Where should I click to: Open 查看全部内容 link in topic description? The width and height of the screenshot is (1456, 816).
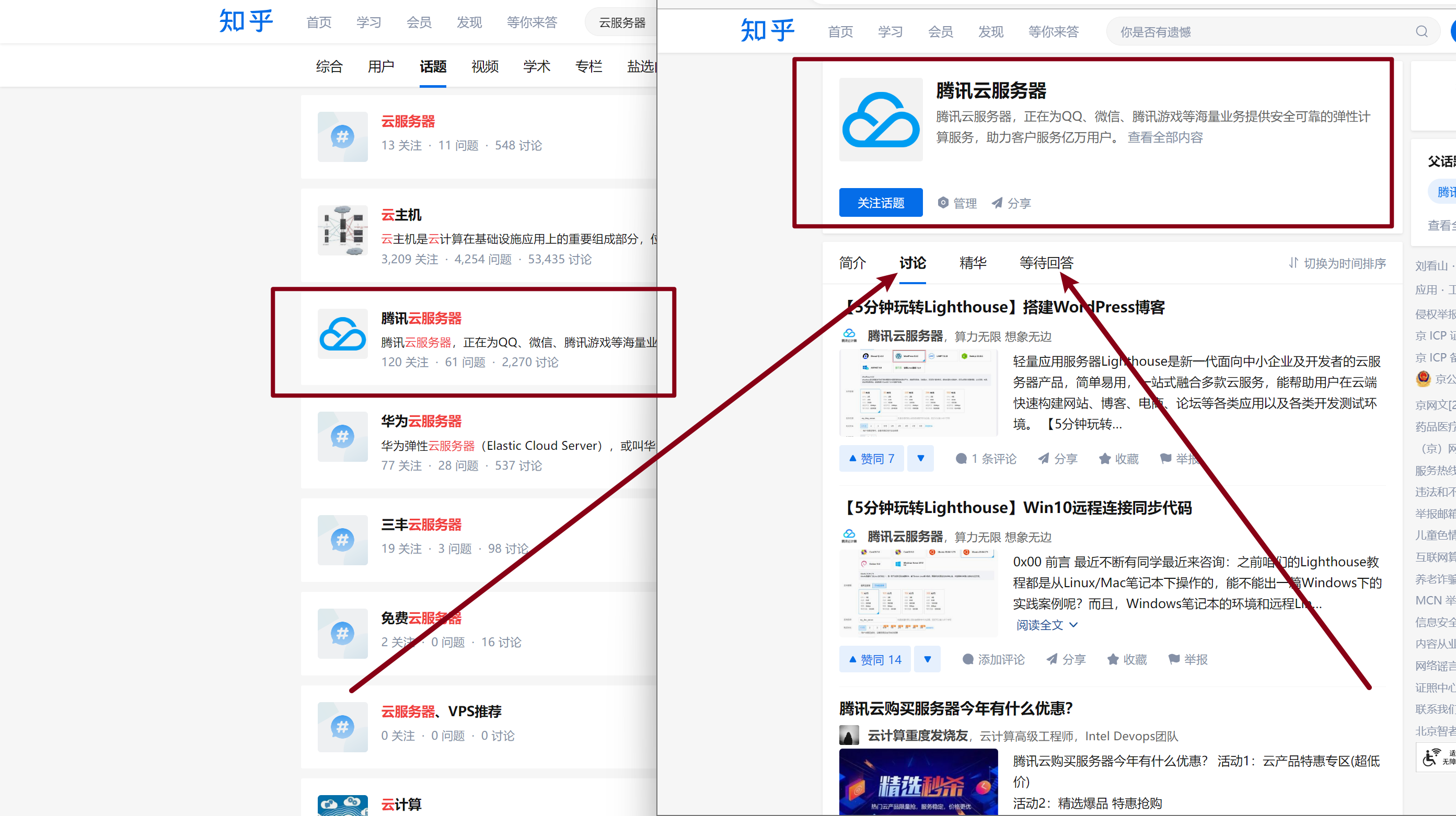(1165, 137)
